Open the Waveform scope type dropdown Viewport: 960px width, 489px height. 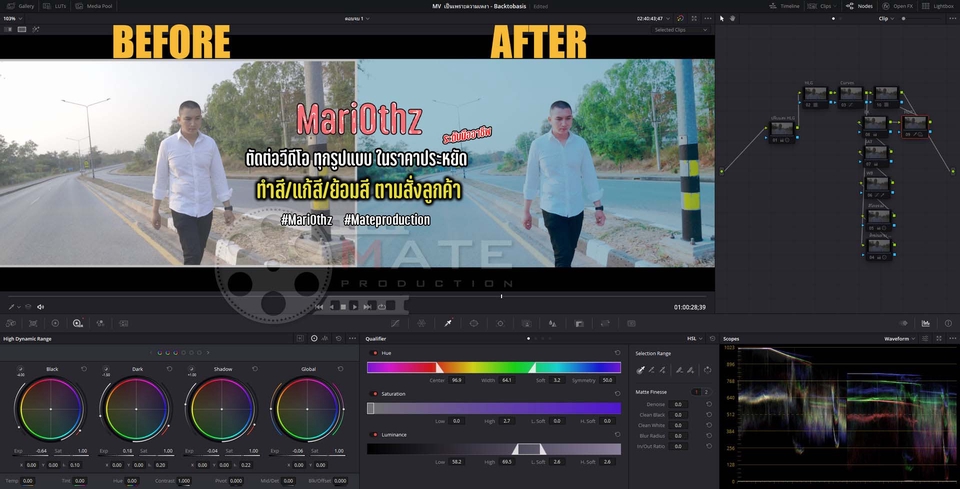[x=899, y=338]
